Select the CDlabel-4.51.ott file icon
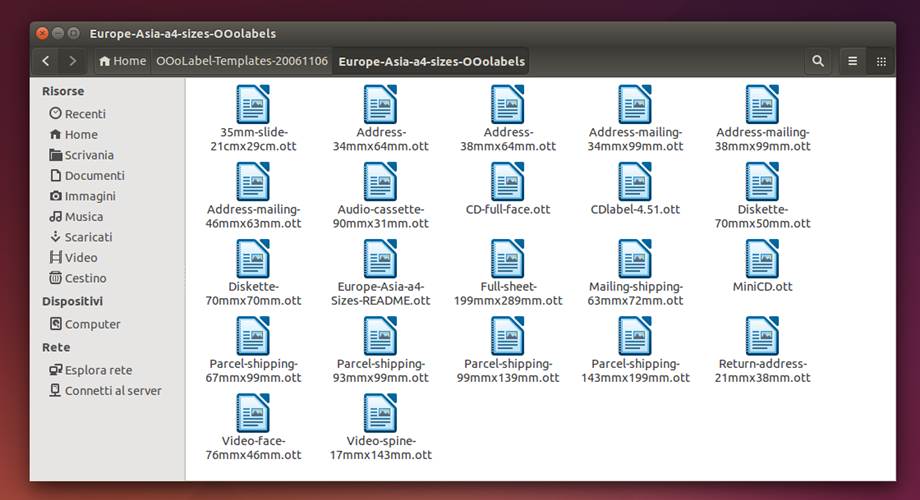The width and height of the screenshot is (920, 500). coord(635,182)
